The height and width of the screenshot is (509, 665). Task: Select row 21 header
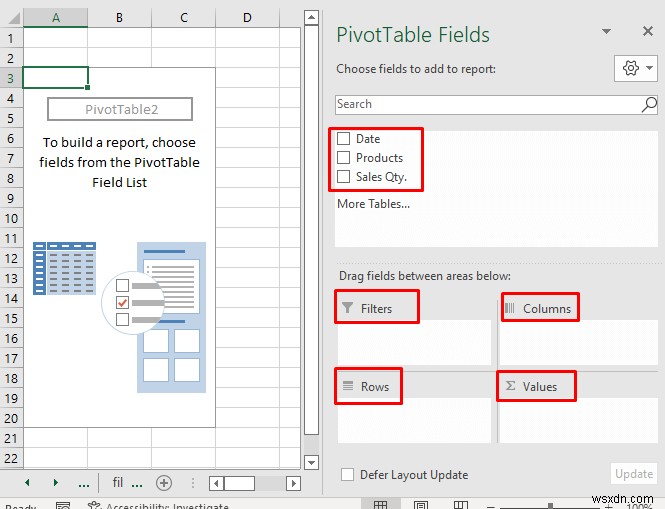click(x=11, y=438)
